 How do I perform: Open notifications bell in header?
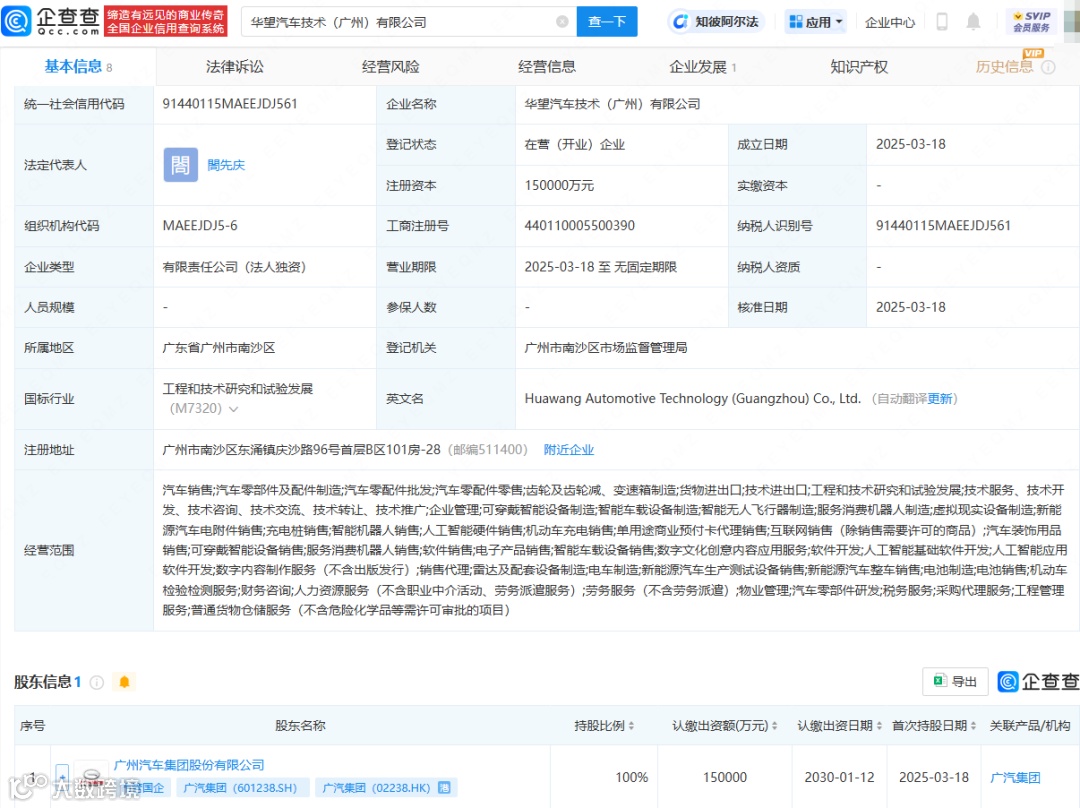(973, 22)
